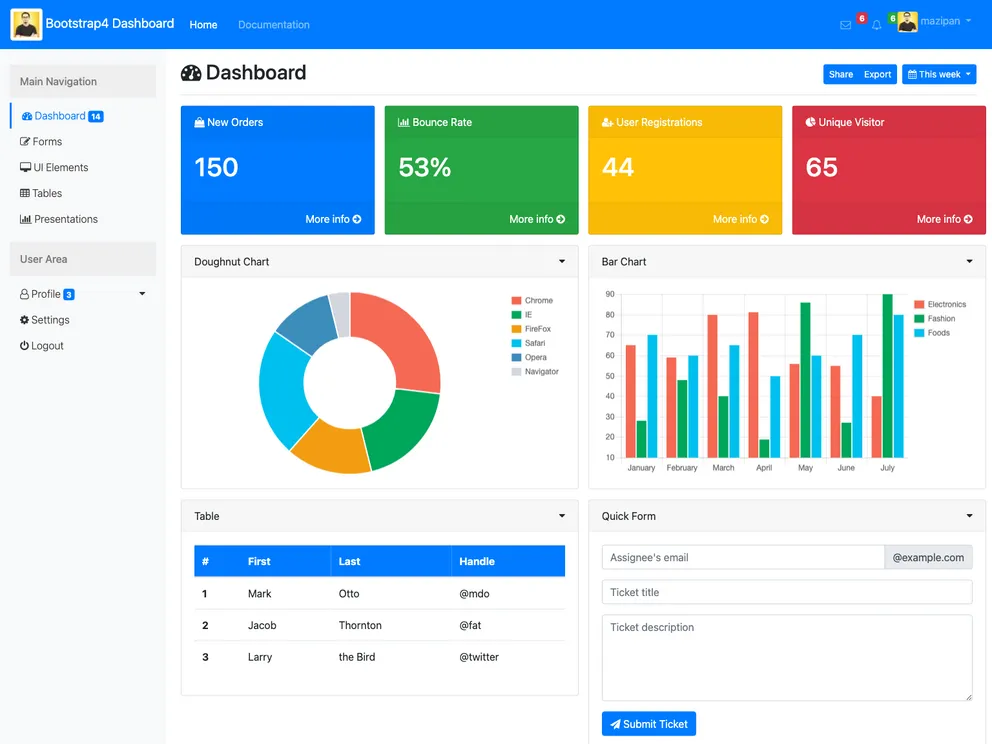992x744 pixels.
Task: Collapse the Doughnut Chart panel
Action: (x=562, y=261)
